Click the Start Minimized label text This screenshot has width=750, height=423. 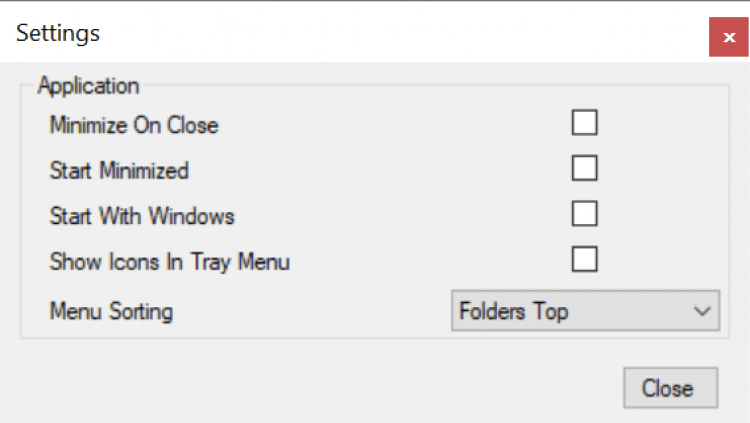[119, 170]
